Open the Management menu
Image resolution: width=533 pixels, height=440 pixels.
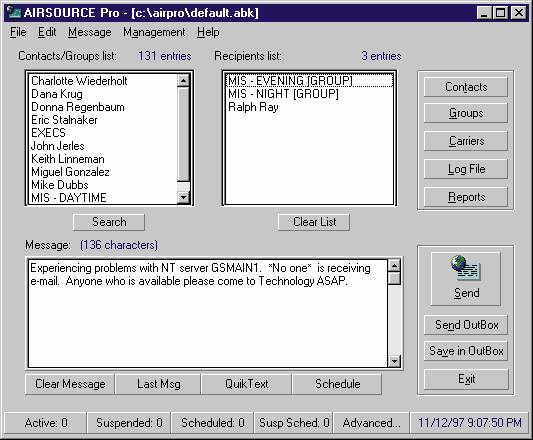[x=154, y=32]
